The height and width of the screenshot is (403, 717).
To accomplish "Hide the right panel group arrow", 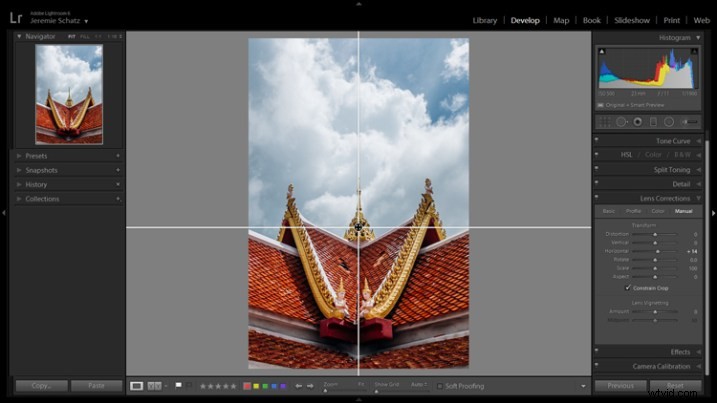I will tap(713, 213).
